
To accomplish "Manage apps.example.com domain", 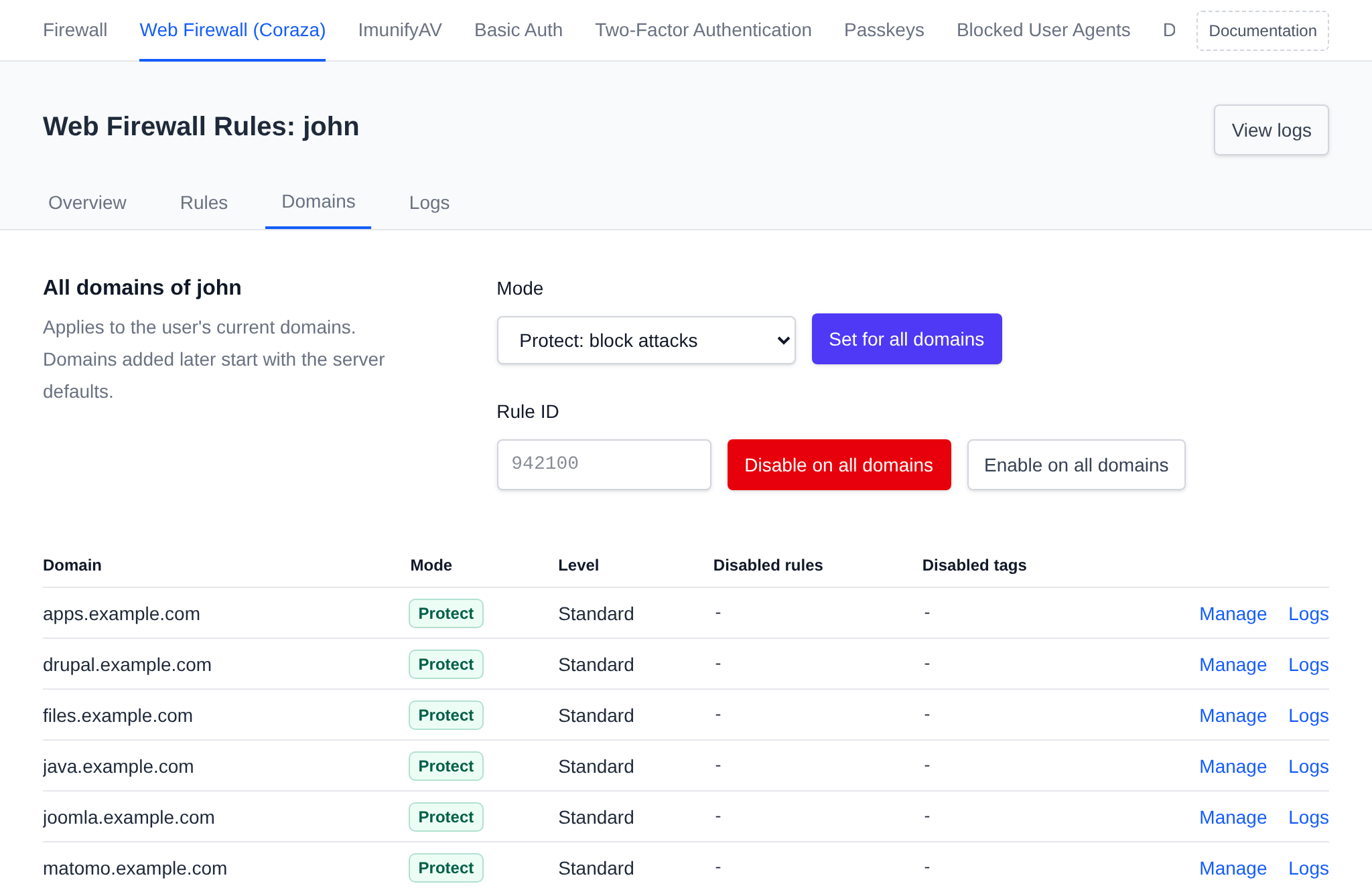I will 1233,613.
